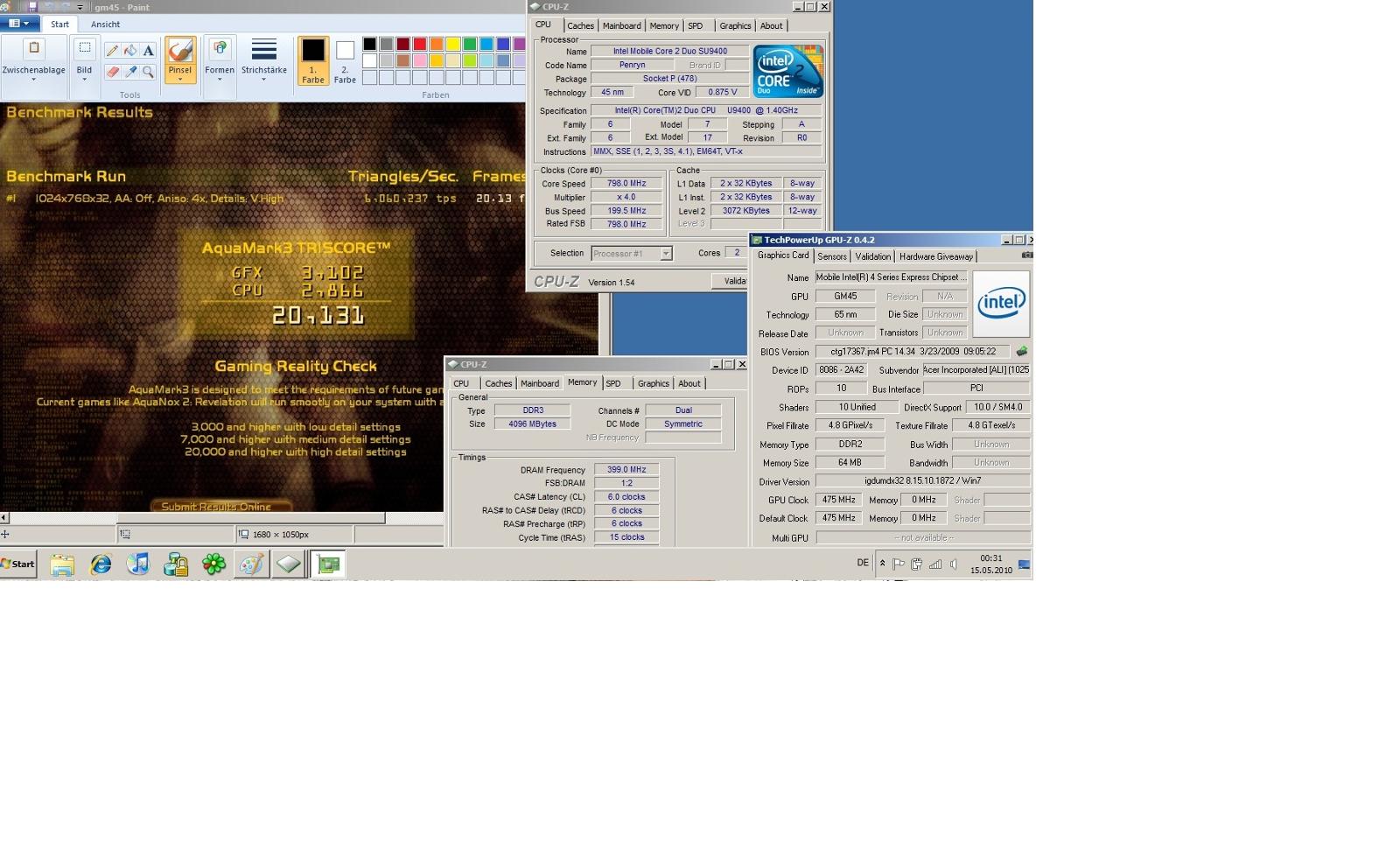Click the GPU-Z Name field

click(892, 277)
